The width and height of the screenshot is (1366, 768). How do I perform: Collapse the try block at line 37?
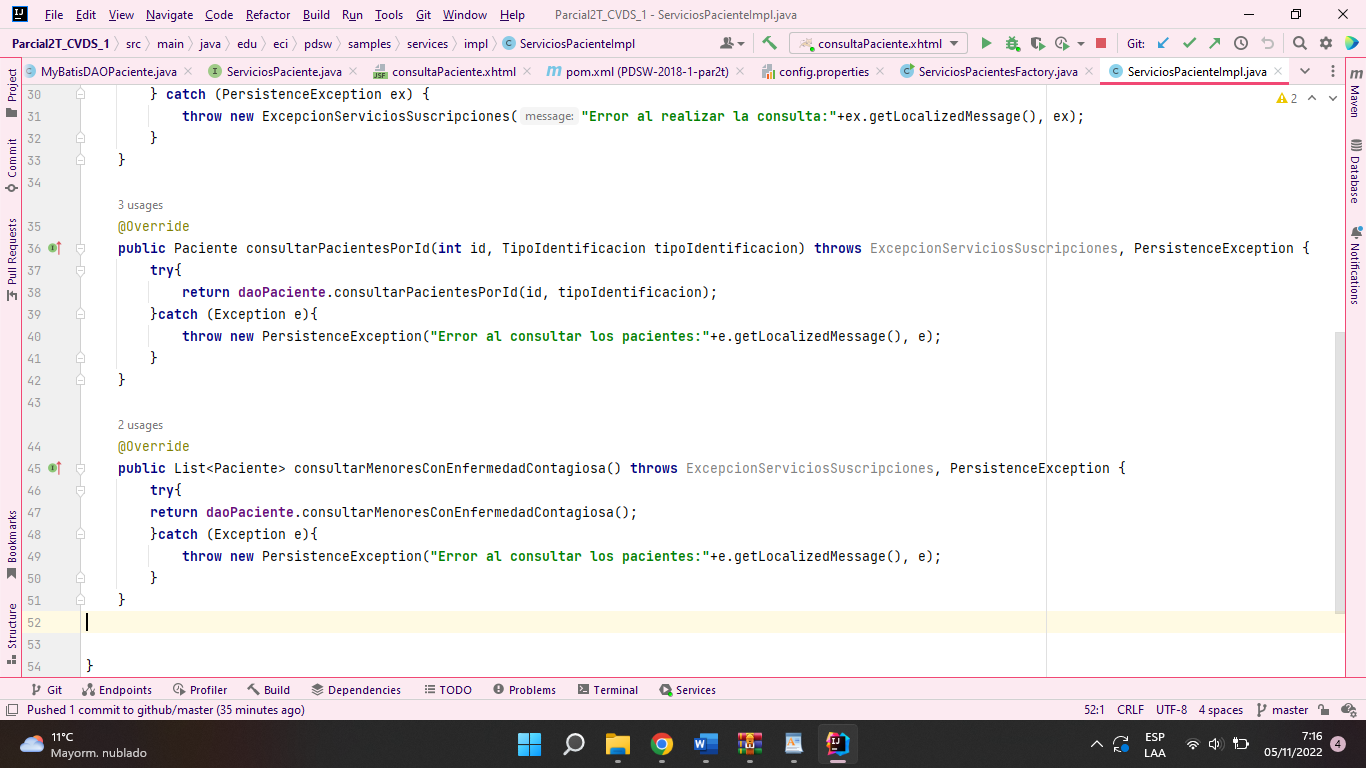click(80, 270)
